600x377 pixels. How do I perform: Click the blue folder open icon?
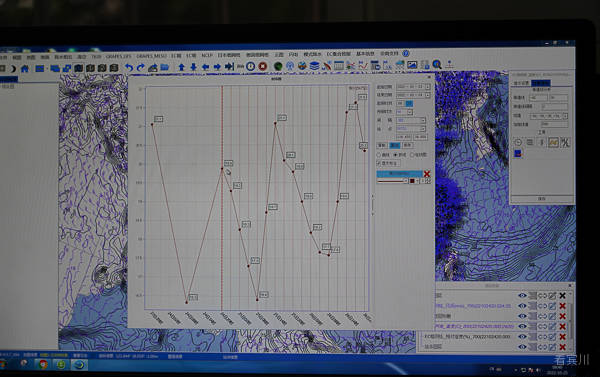click(x=165, y=67)
